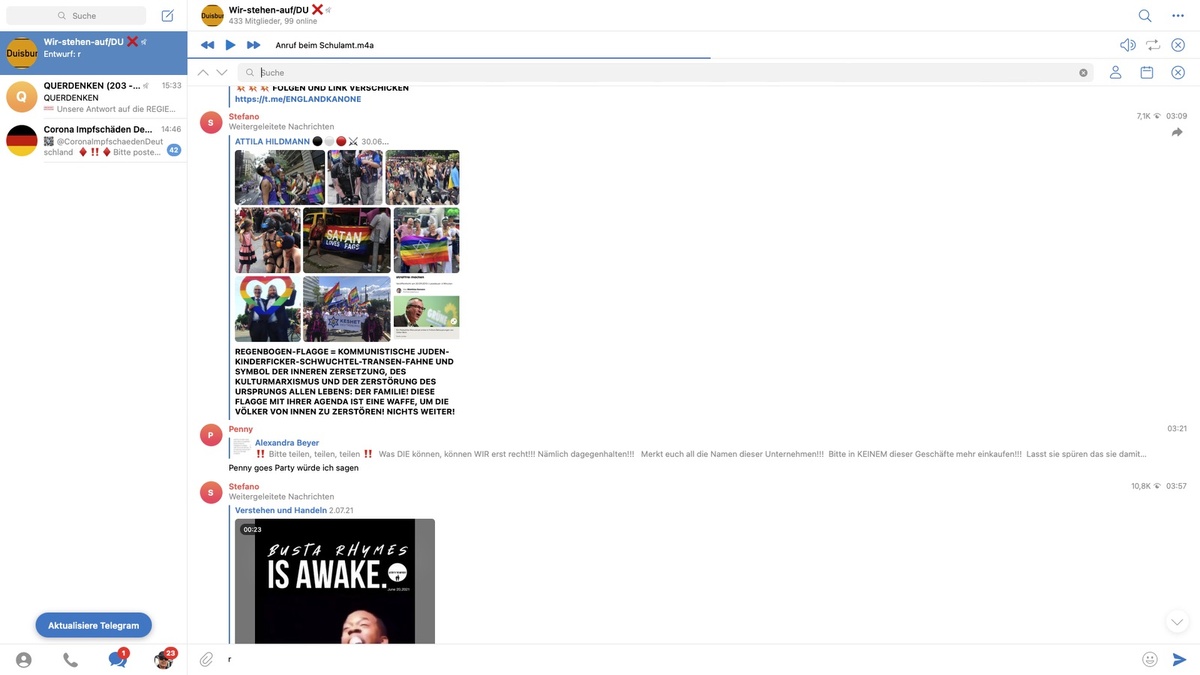Image resolution: width=1200 pixels, height=675 pixels.
Task: Switch to the Chats tab
Action: (x=117, y=659)
